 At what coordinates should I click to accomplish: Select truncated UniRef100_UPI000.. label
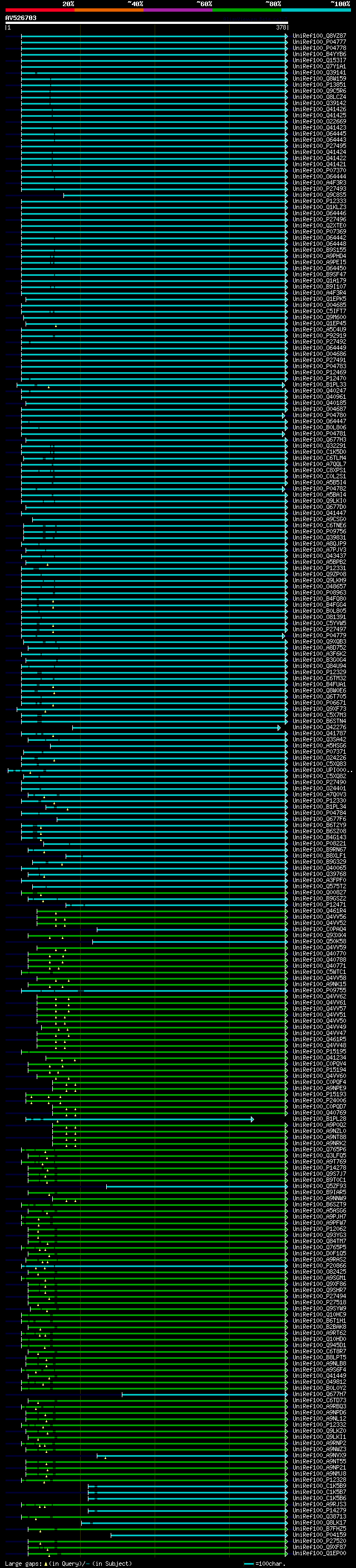[x=322, y=770]
